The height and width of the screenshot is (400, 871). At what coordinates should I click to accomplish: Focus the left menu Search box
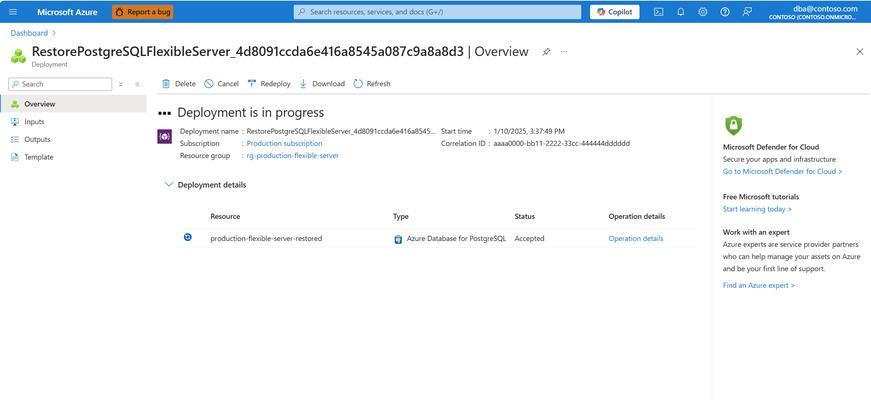60,84
